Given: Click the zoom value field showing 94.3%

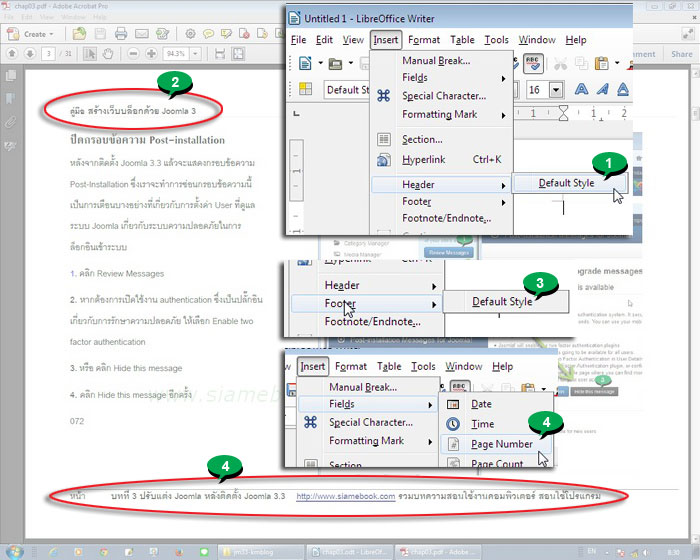Looking at the screenshot, I should (176, 54).
